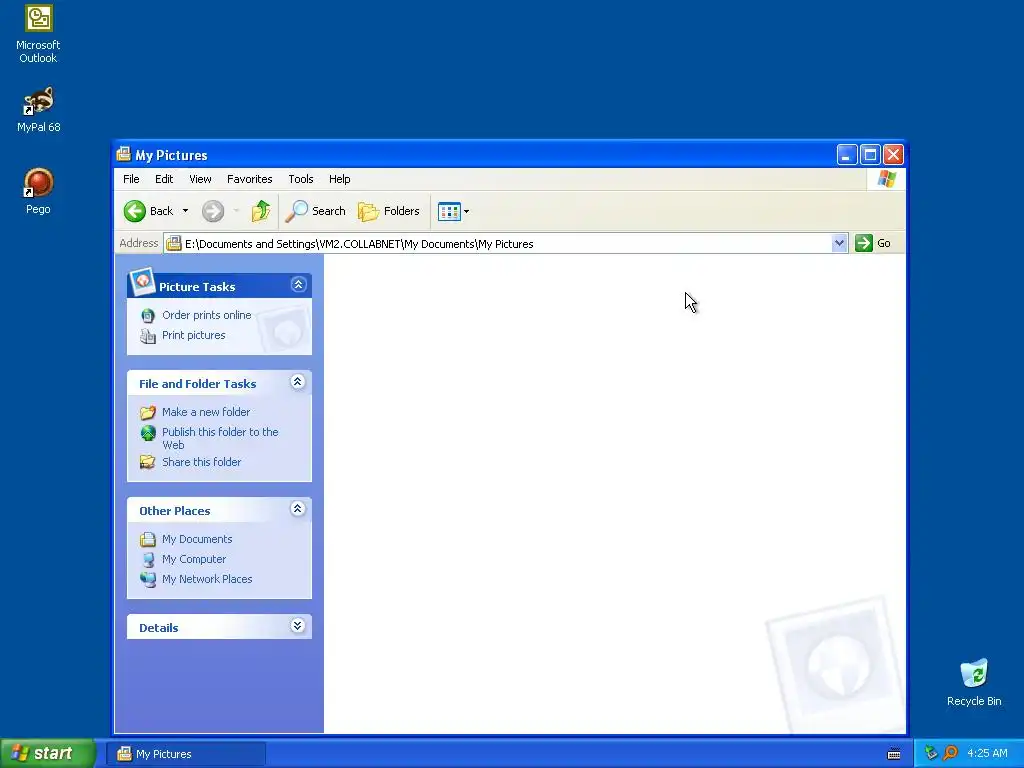Open the Help menu
This screenshot has height=768, width=1024.
pyautogui.click(x=340, y=179)
